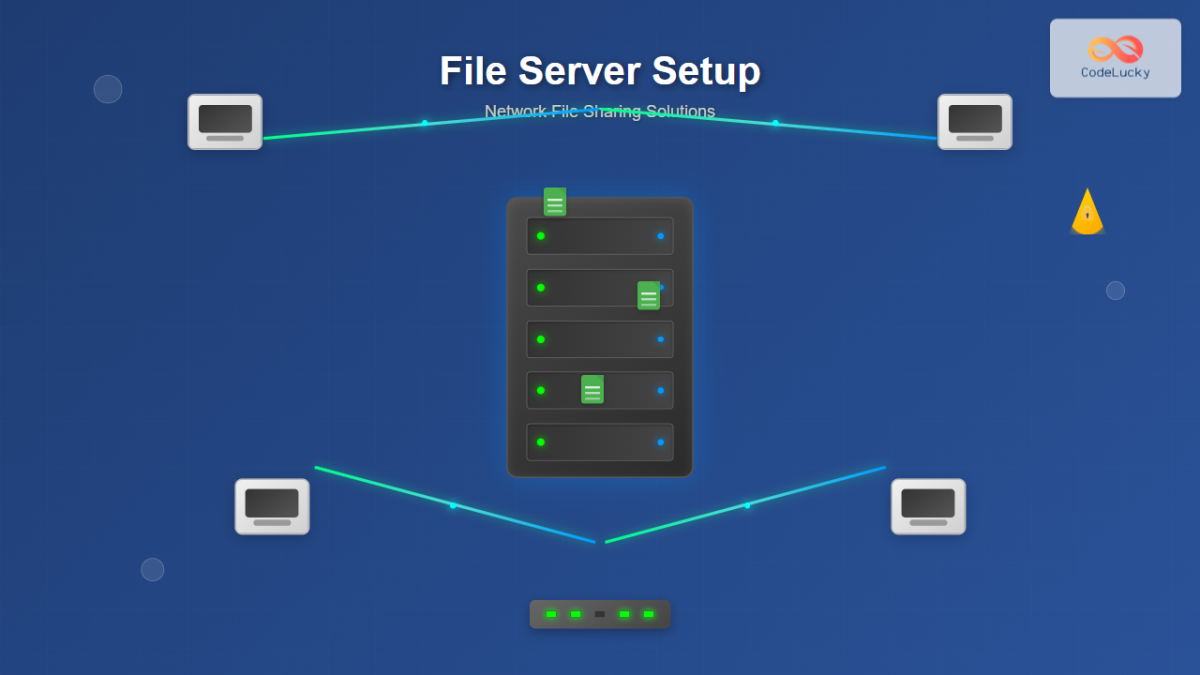Click the bottom-left client computer icon
The image size is (1200, 675).
[x=272, y=506]
